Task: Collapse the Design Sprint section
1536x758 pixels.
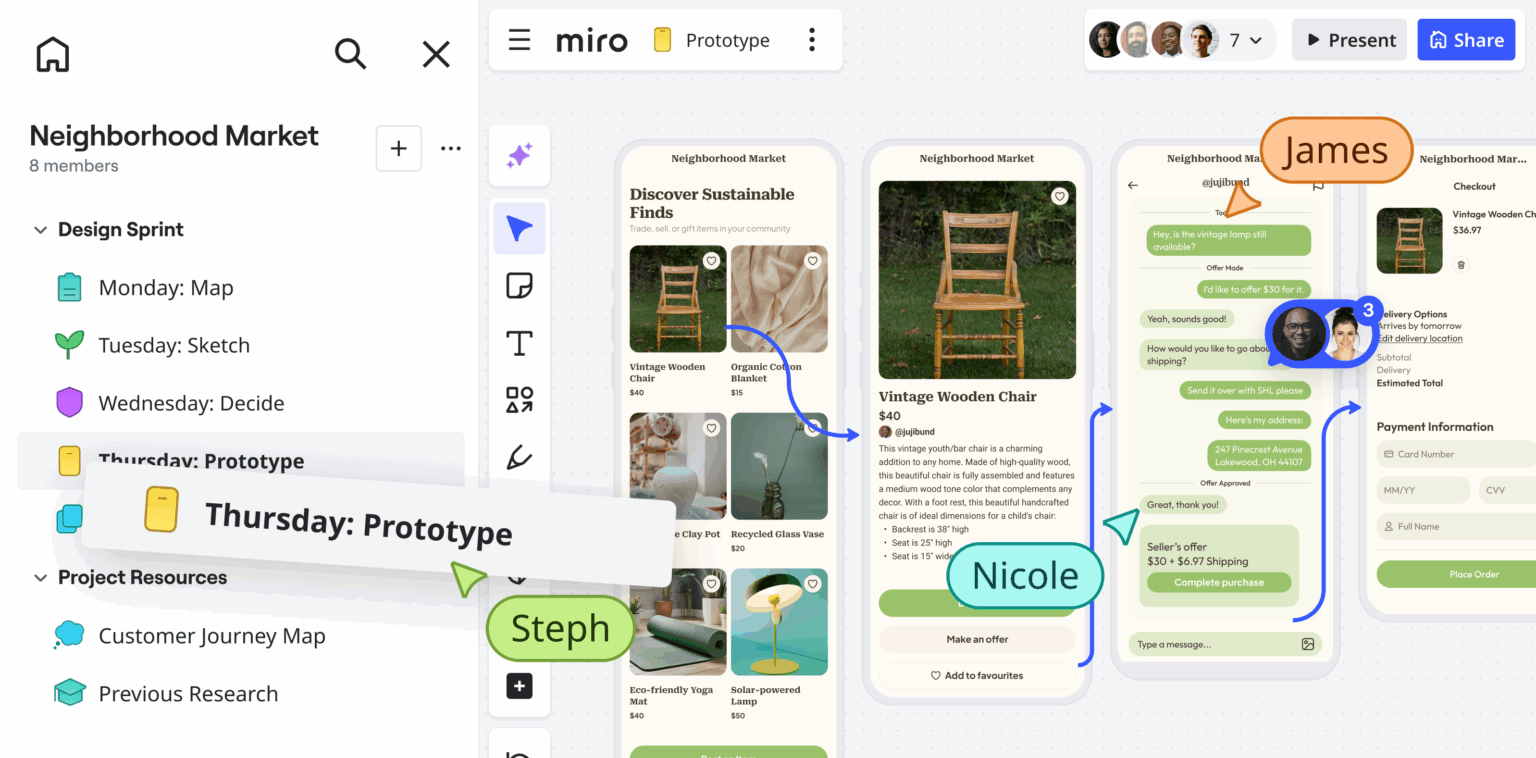Action: point(40,229)
